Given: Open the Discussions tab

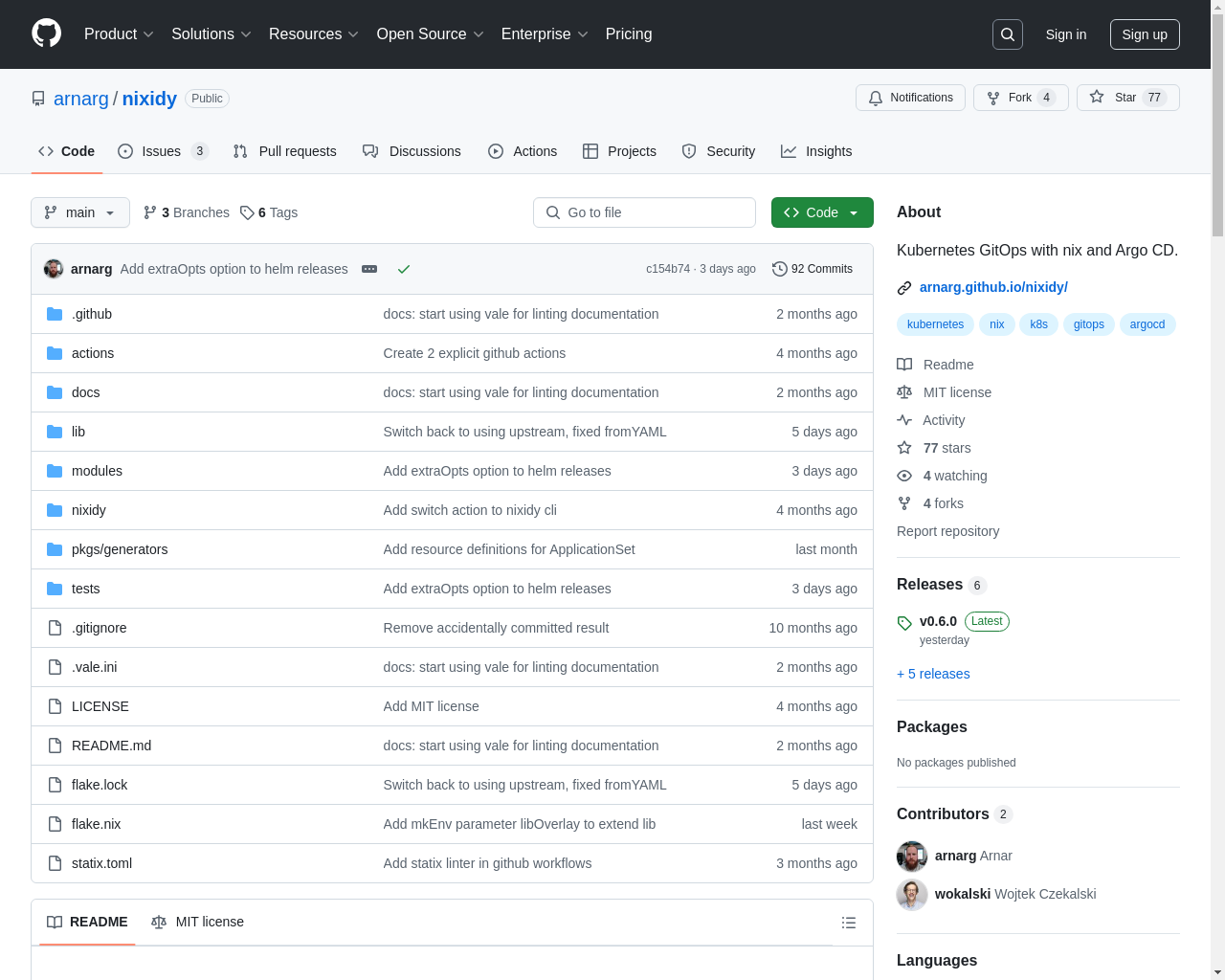Looking at the screenshot, I should click(x=412, y=151).
